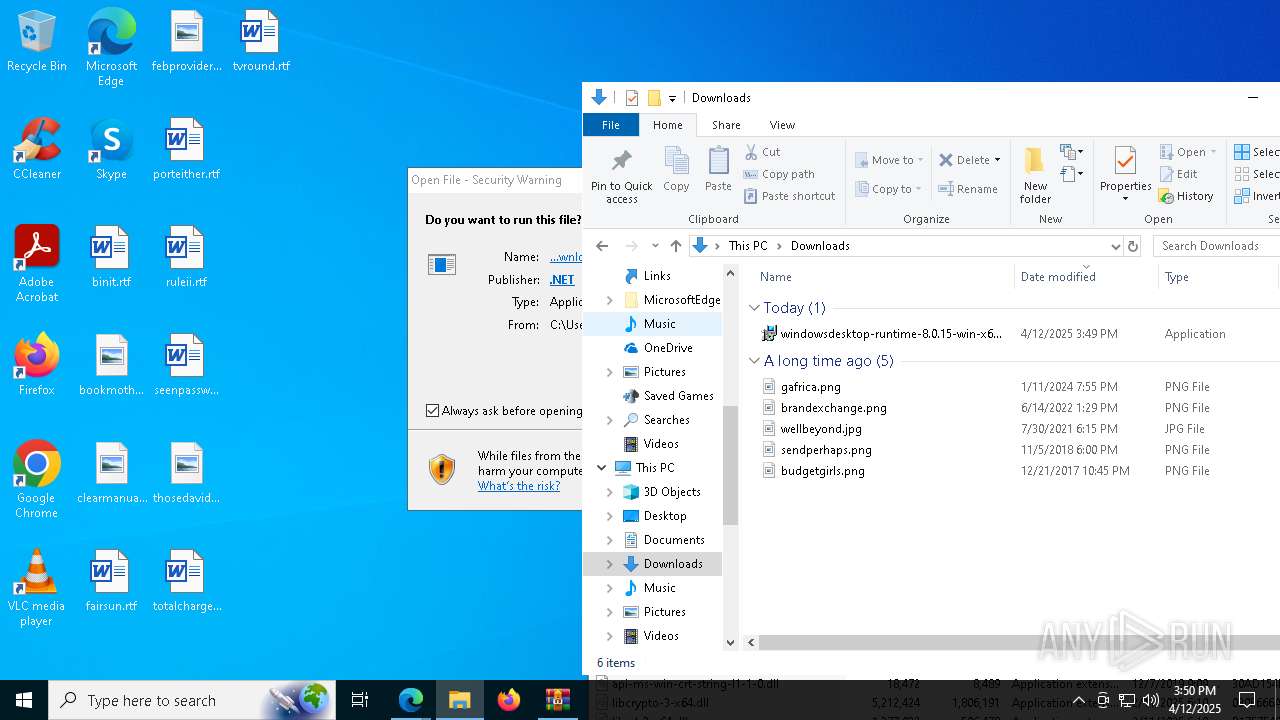Click the taskbar volume icon
The image size is (1280, 720).
point(1151,700)
